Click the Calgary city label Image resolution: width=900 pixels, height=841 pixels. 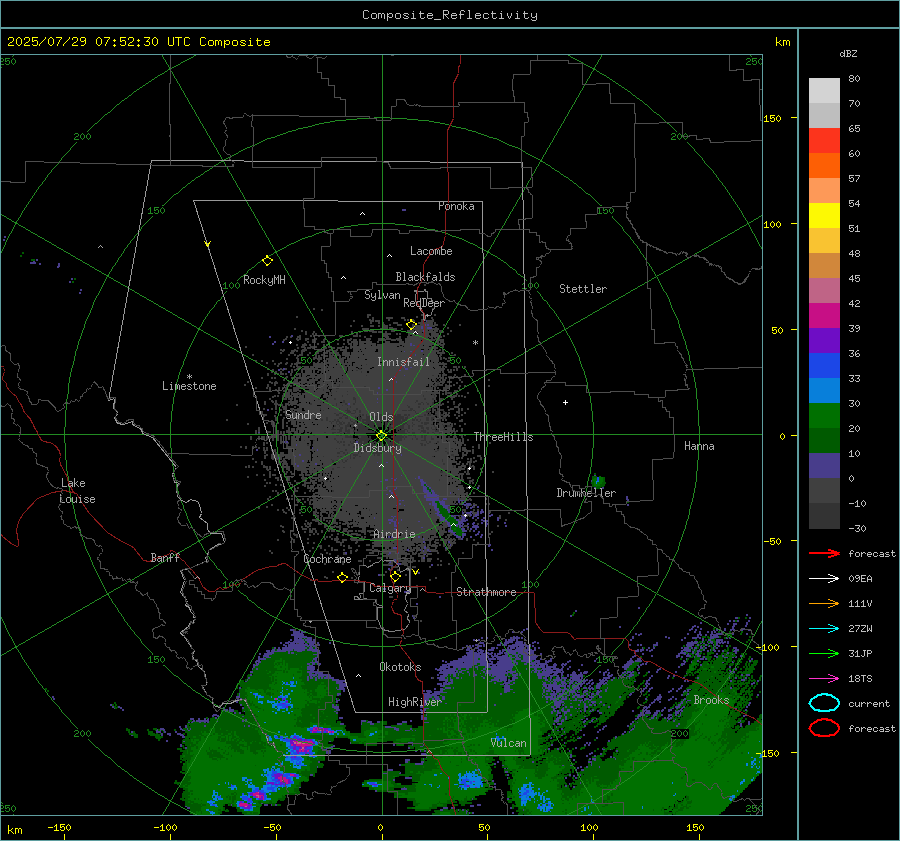click(390, 588)
